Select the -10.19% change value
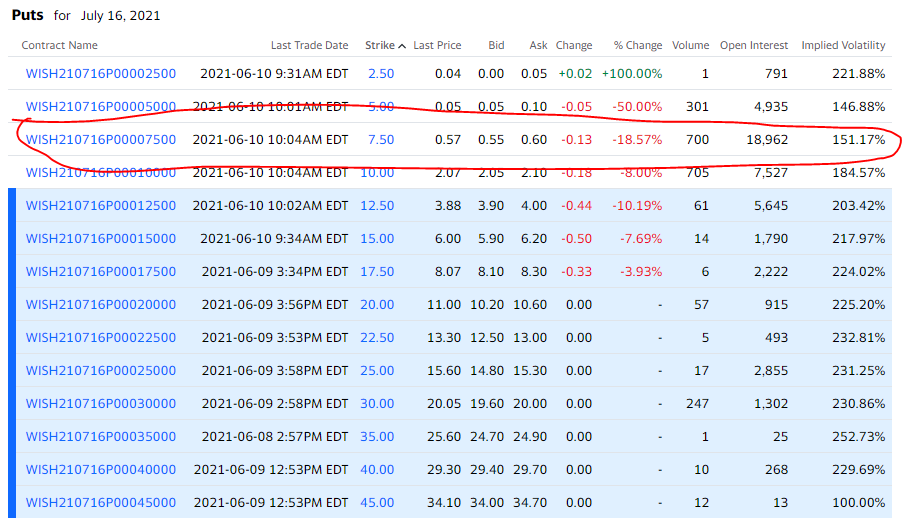Screen dimensions: 906x527 coord(637,205)
